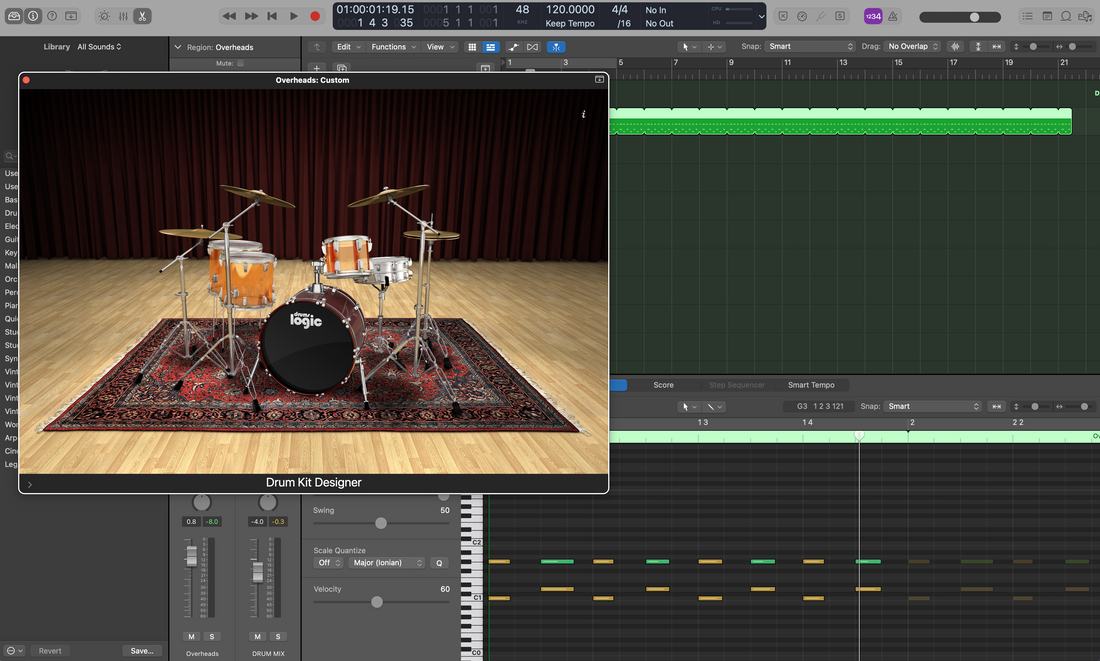Open the Loop Browser icon

pyautogui.click(x=1066, y=16)
